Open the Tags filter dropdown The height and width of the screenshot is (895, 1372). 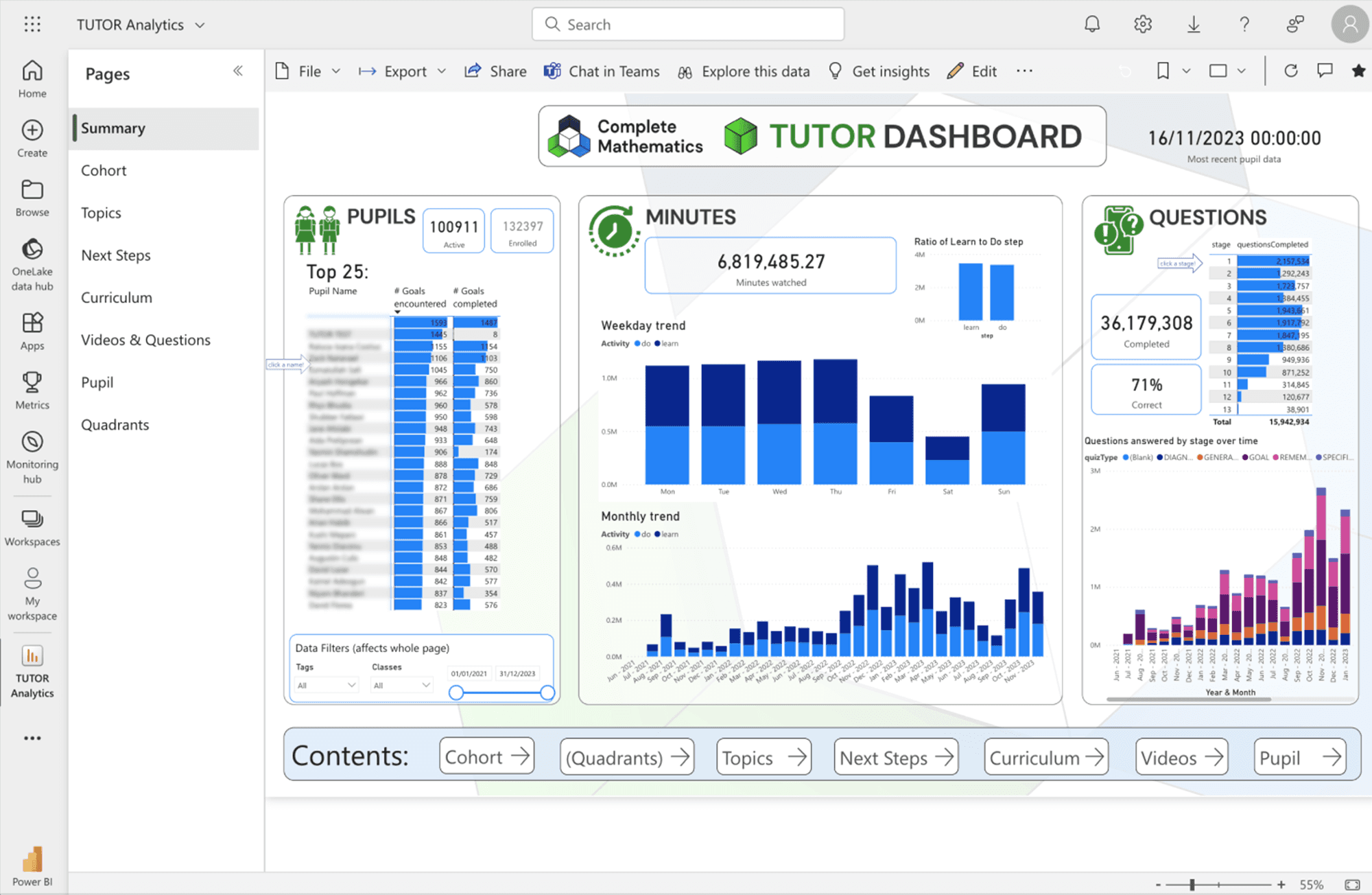tap(327, 685)
